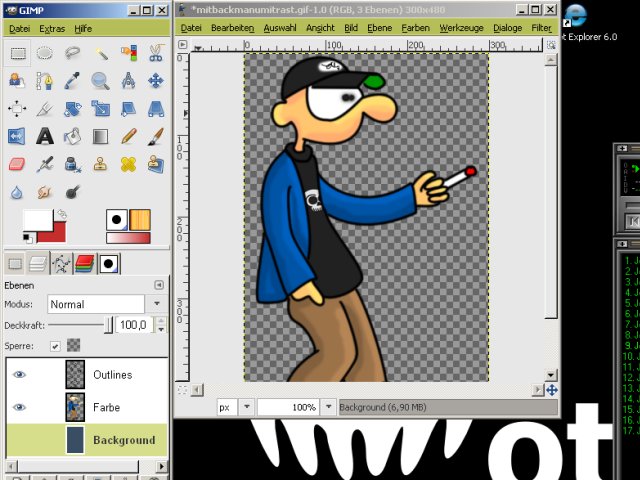Click the navigation cross icon at canvas corner
Viewport: 640px width, 480px height.
click(x=552, y=390)
